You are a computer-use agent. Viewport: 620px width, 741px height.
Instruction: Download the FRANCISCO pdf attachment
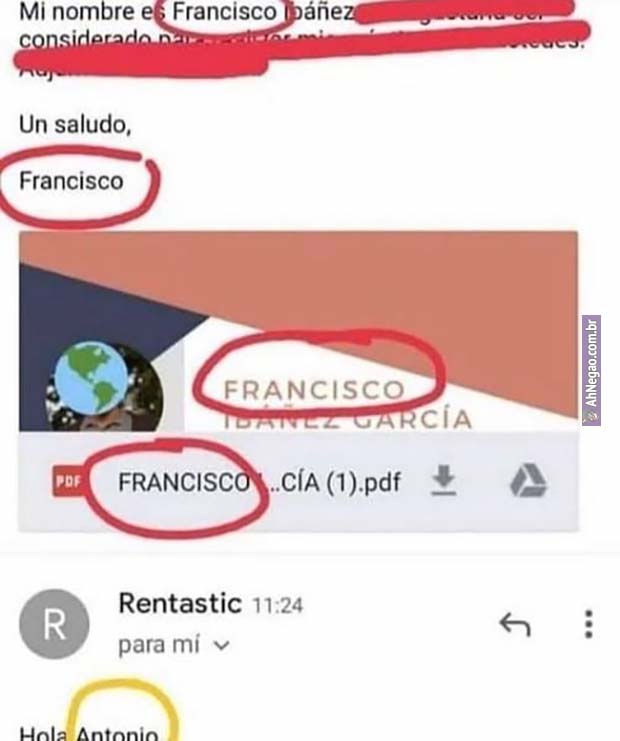pos(444,481)
